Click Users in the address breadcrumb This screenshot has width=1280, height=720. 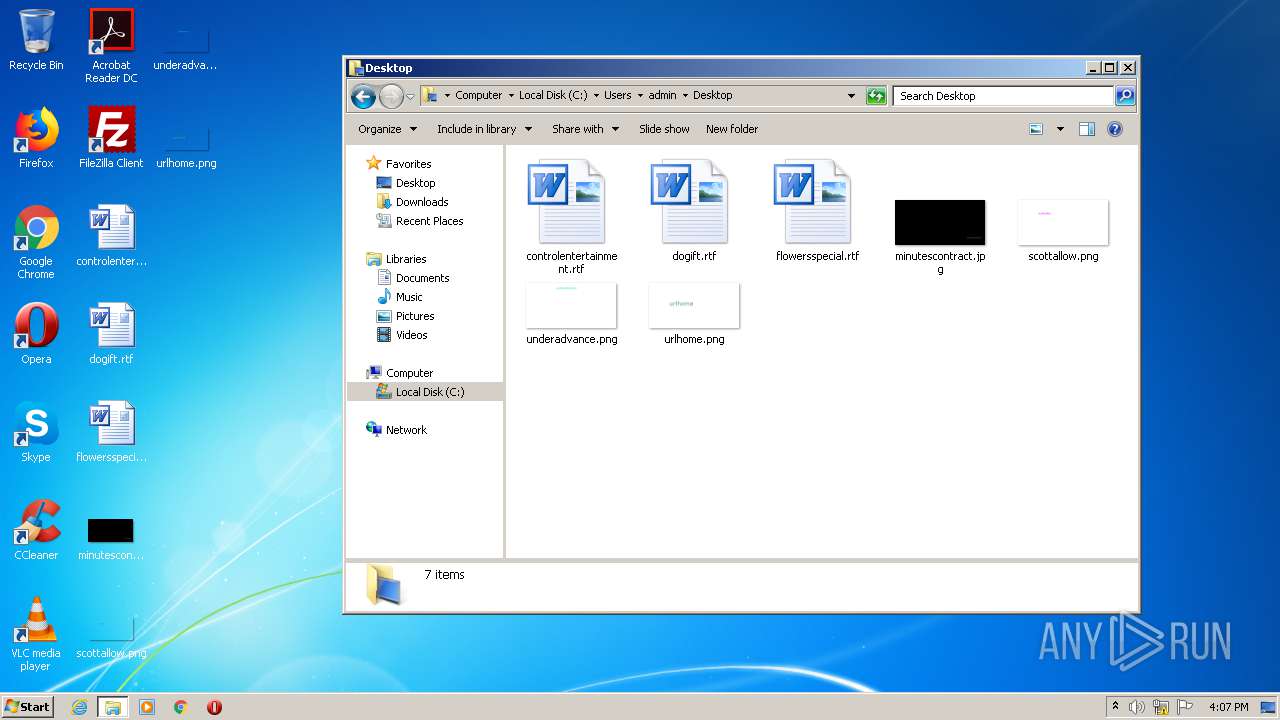(617, 95)
